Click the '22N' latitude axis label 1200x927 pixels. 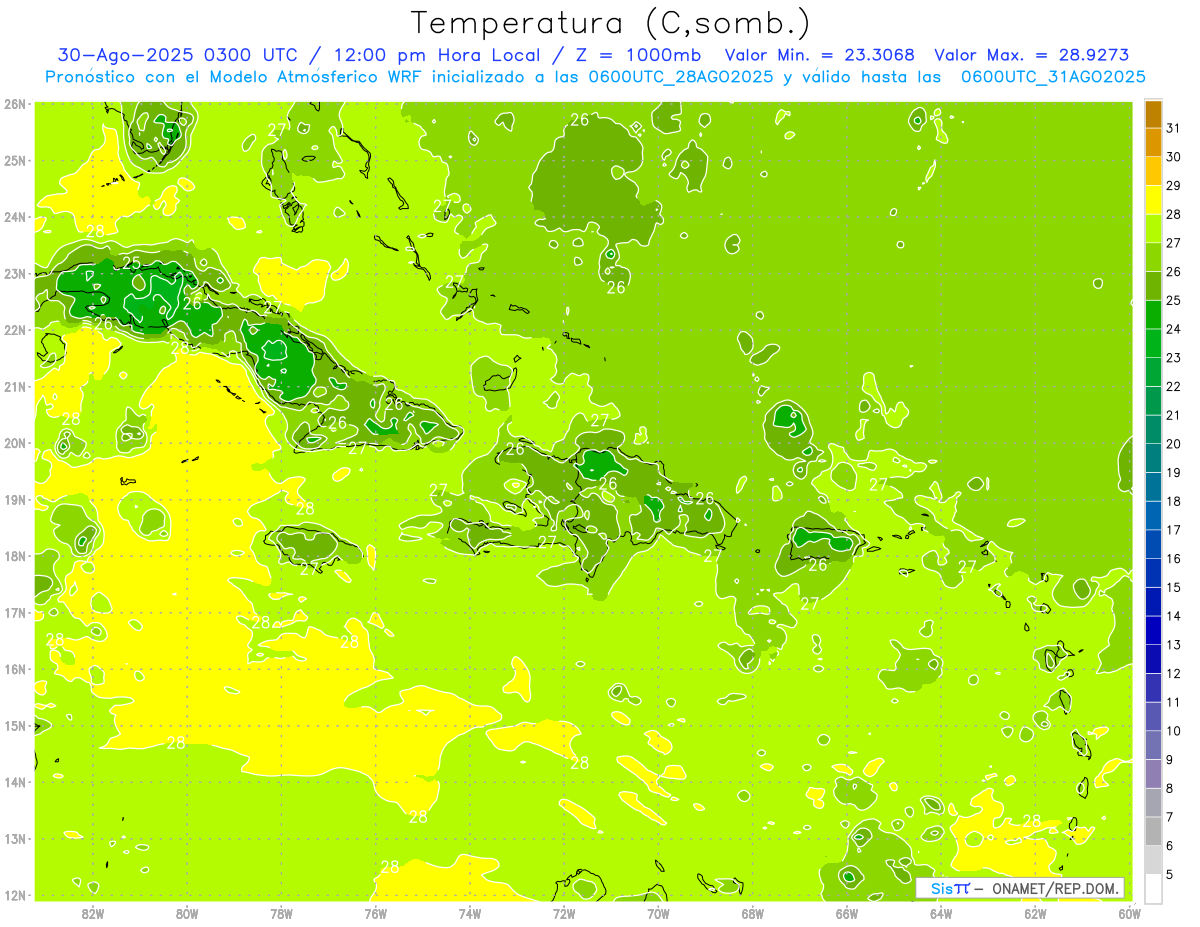(x=15, y=330)
